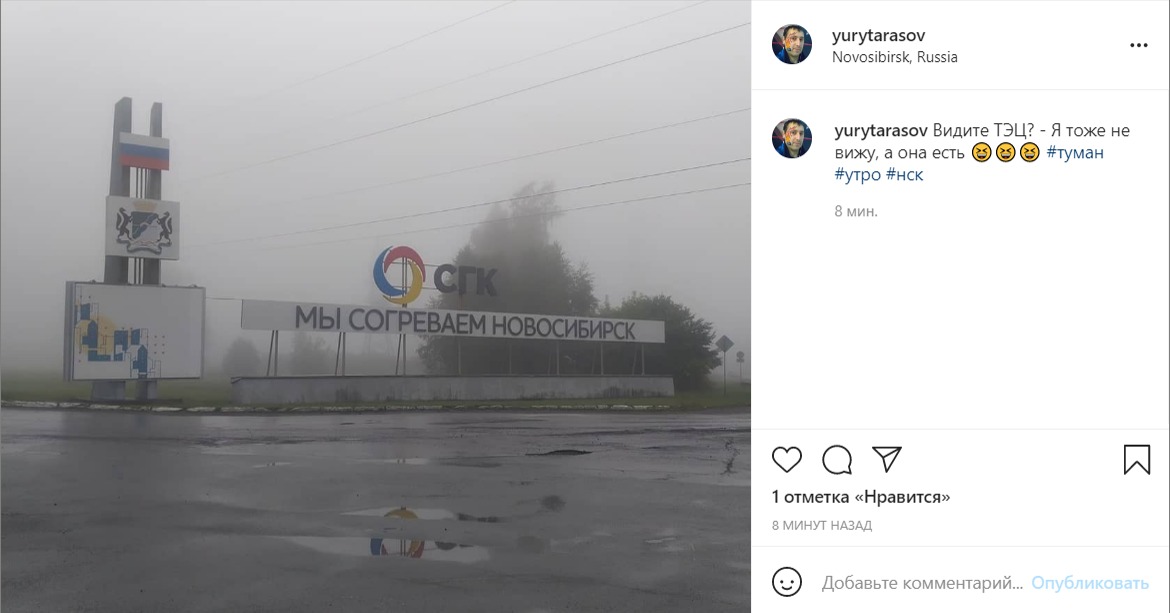
Task: Open the yurytarasov username in the caption
Action: 880,131
